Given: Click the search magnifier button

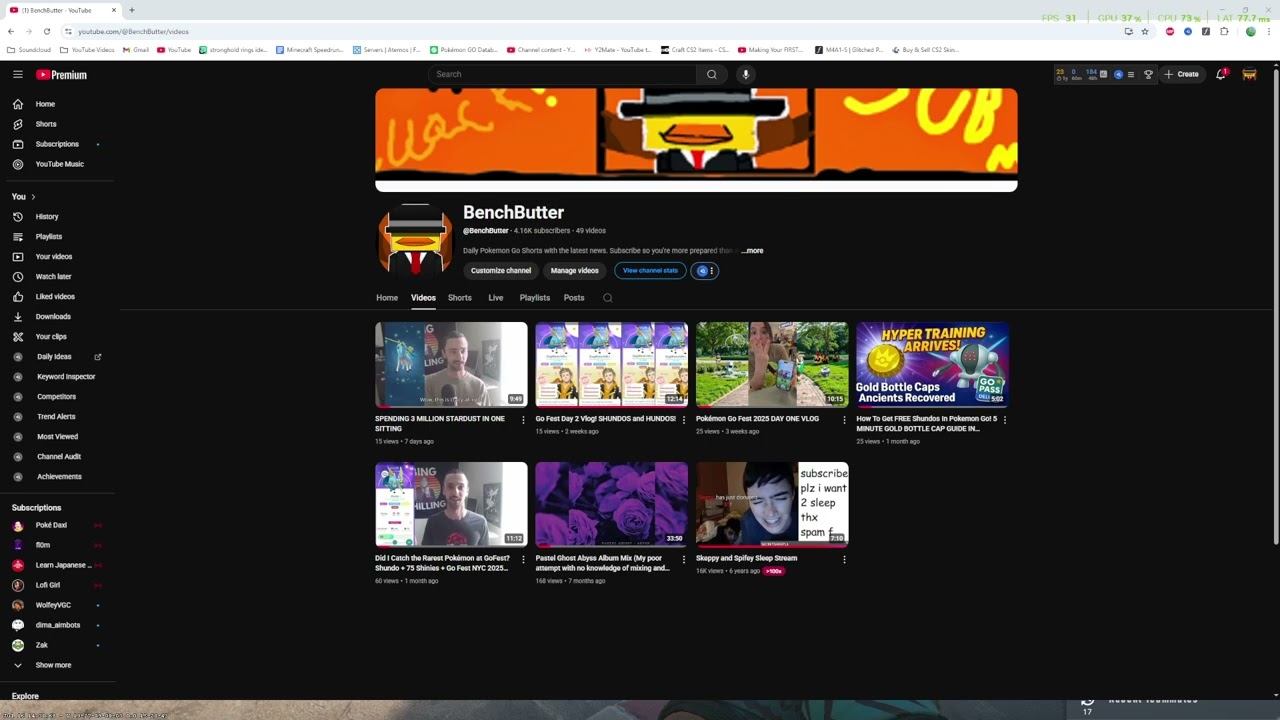Looking at the screenshot, I should tap(712, 74).
